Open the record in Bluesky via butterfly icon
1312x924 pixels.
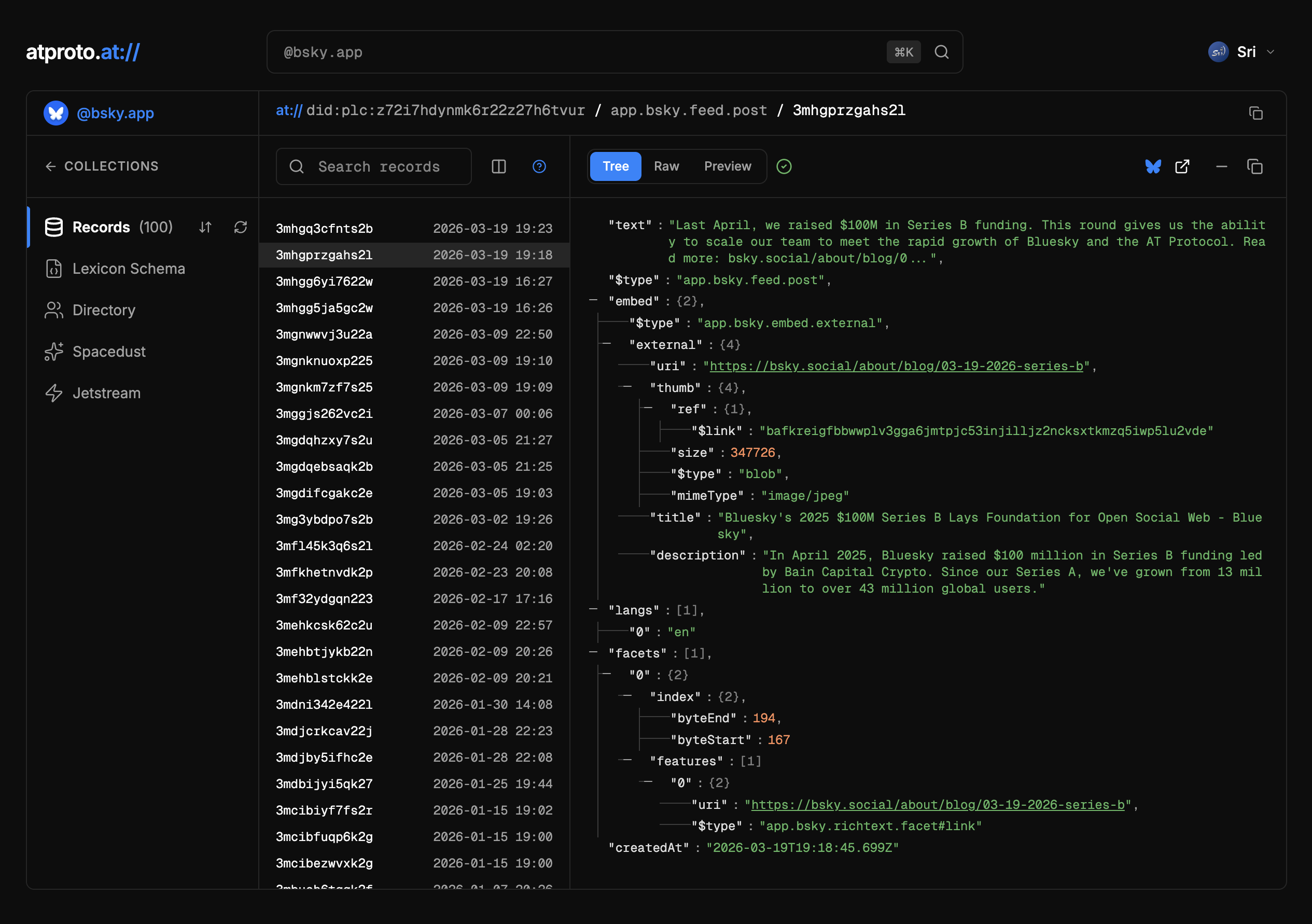coord(1153,166)
